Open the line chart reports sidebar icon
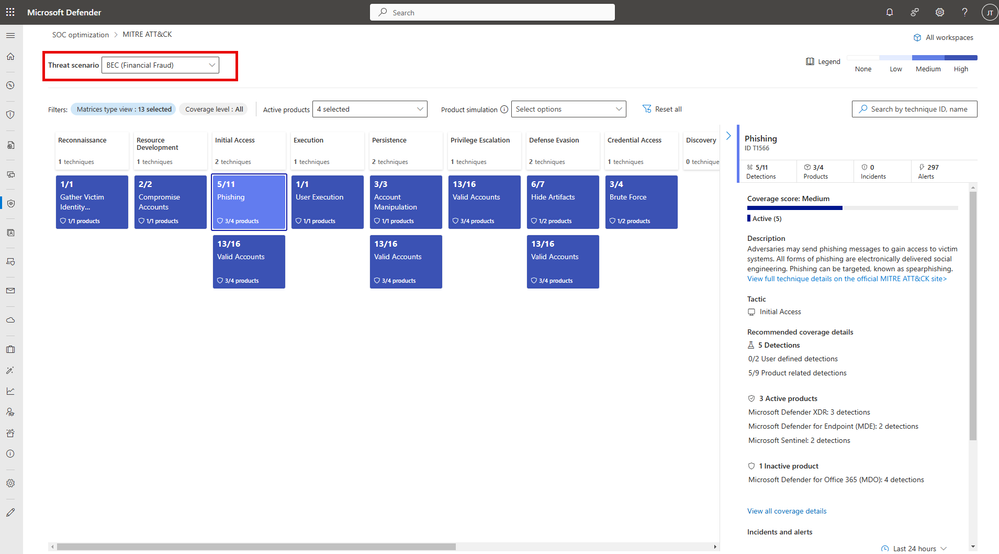 (10, 391)
